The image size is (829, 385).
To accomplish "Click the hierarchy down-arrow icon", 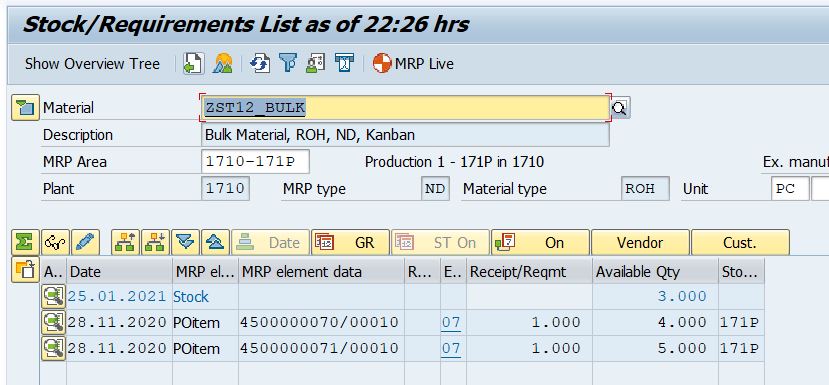I will [155, 242].
